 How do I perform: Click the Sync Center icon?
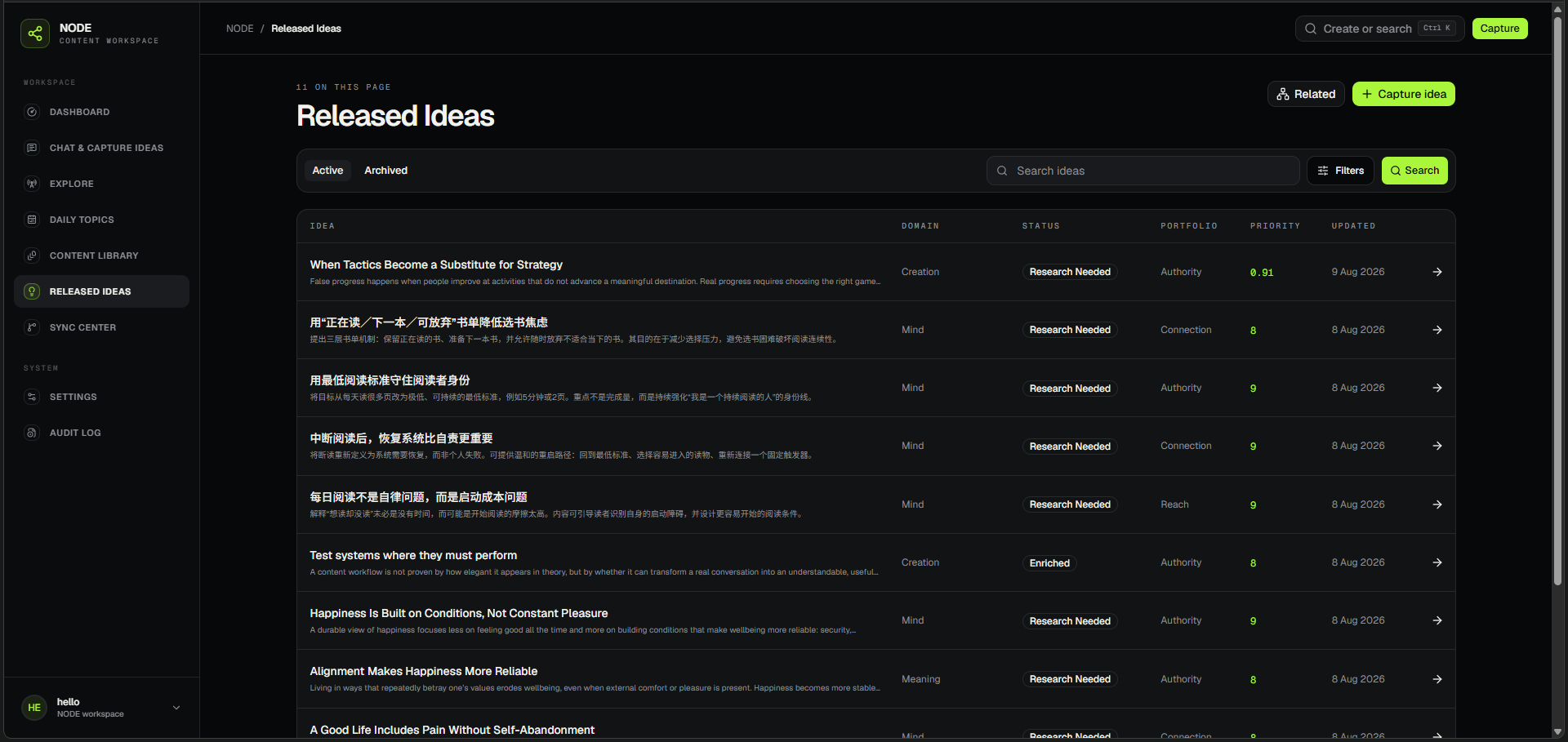(x=32, y=327)
